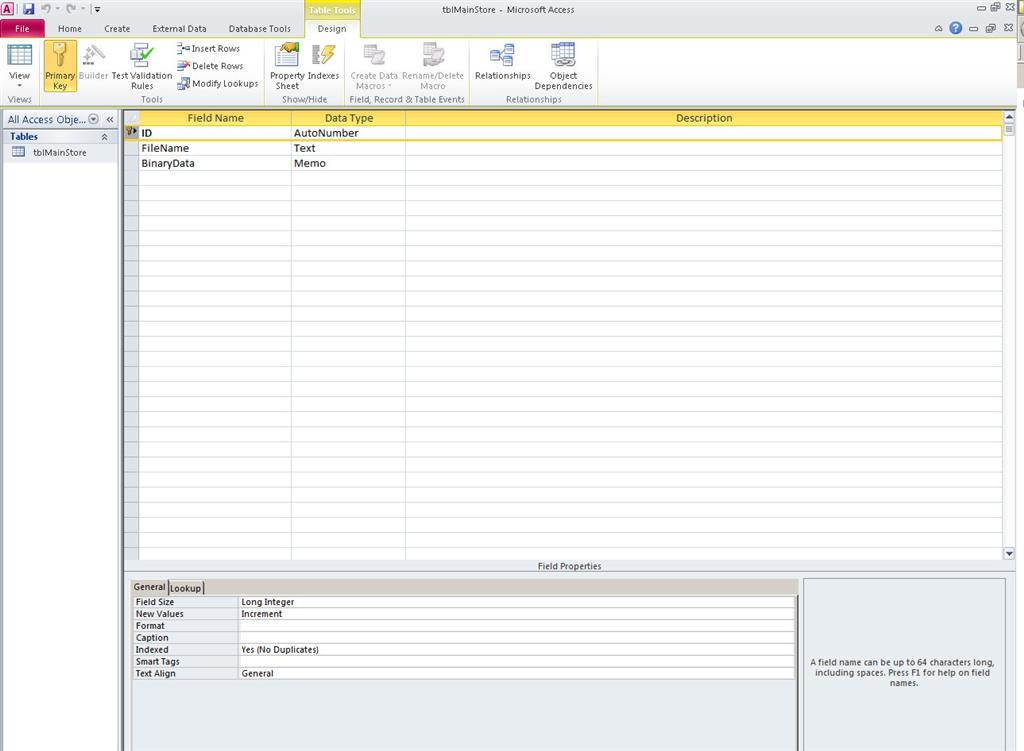Open Modify Lookups tool
This screenshot has height=751, width=1024.
(217, 84)
